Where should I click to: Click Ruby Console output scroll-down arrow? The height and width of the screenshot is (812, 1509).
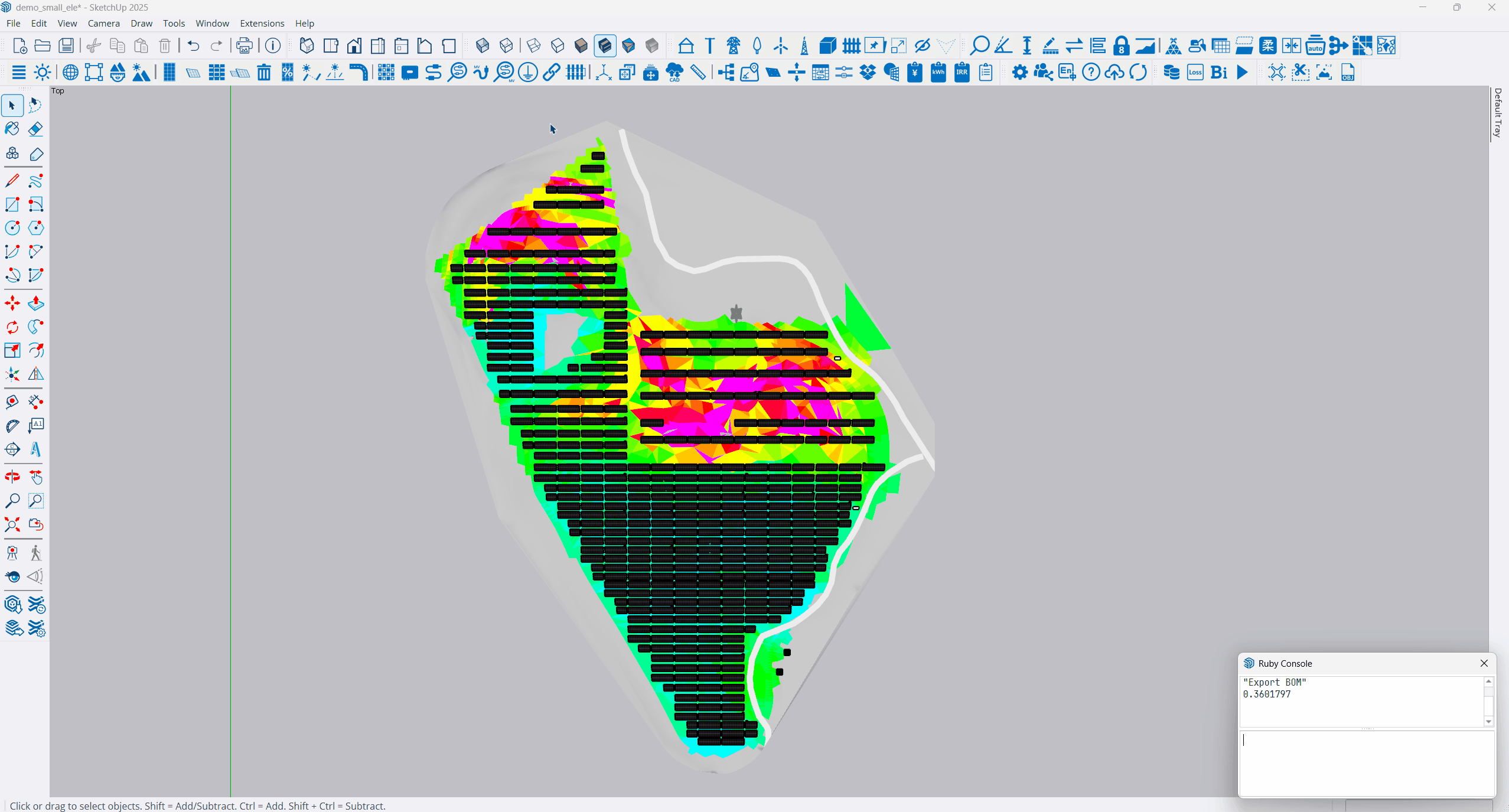click(1488, 722)
